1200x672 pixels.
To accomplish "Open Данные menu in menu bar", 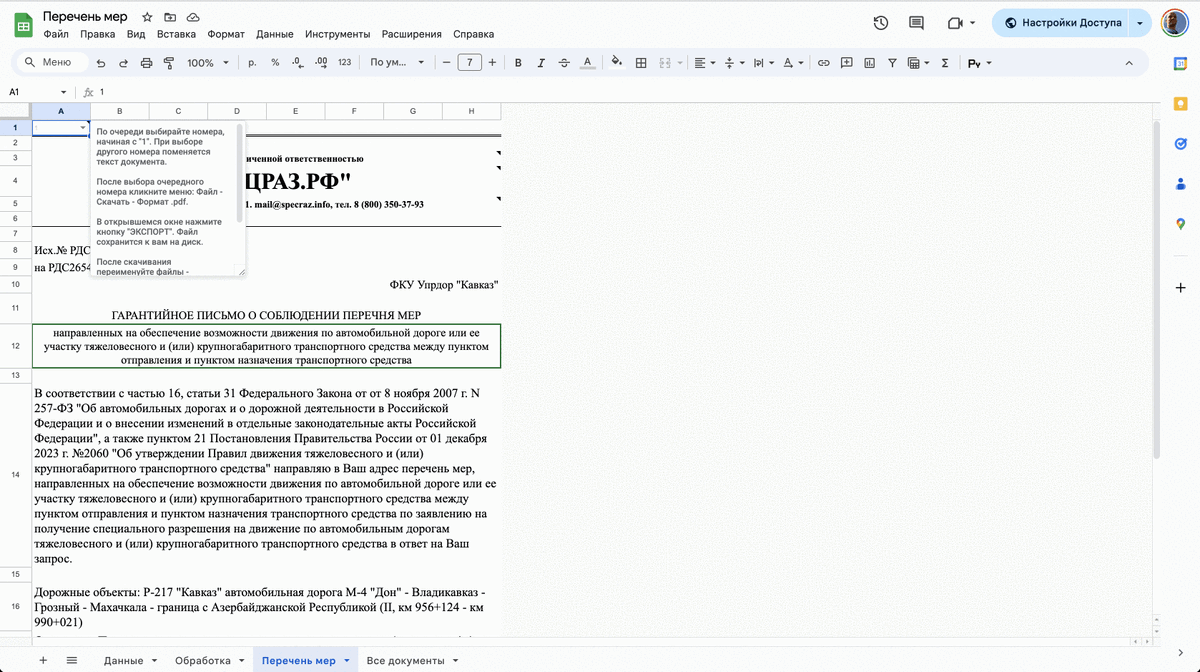I will [x=275, y=34].
